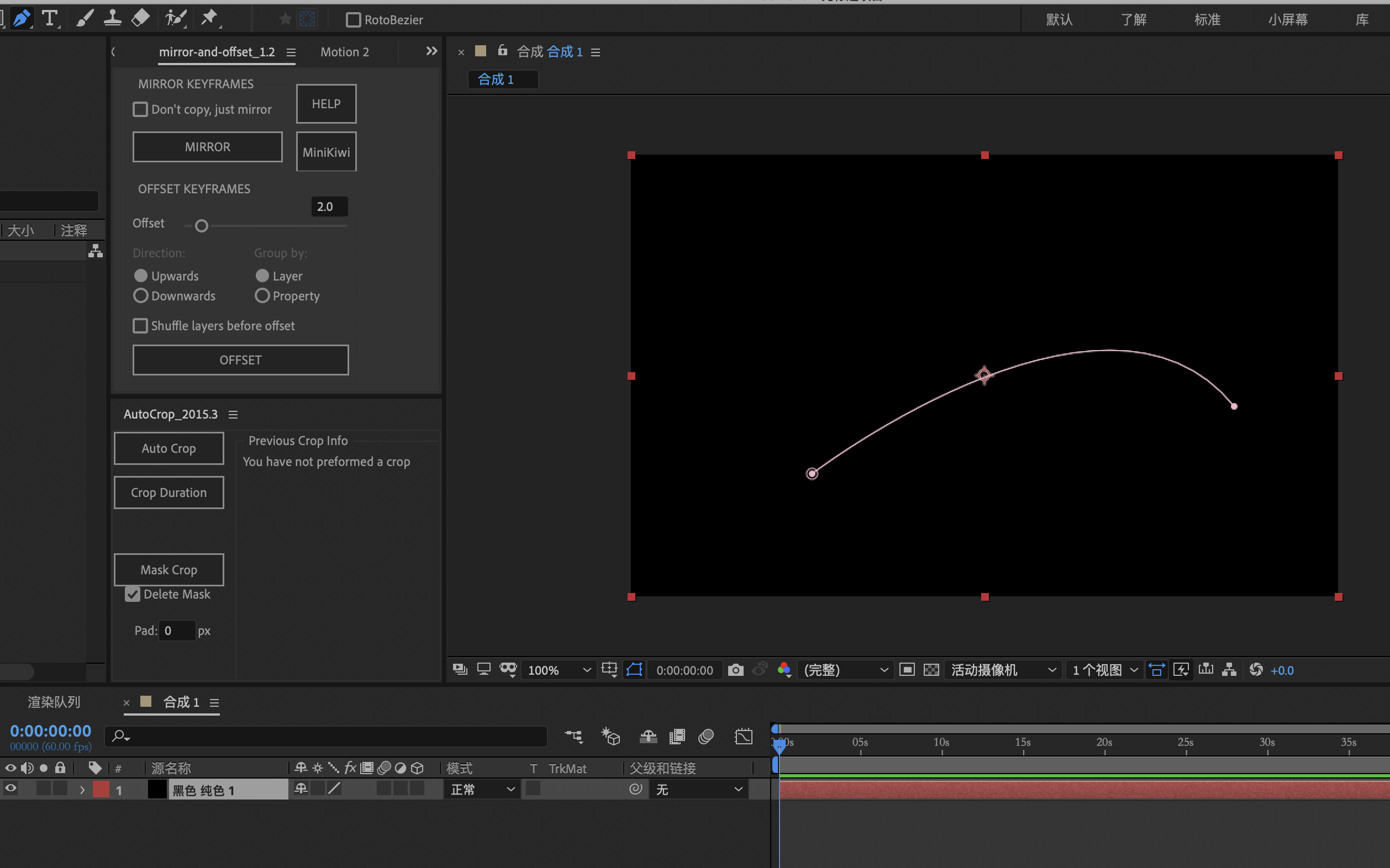The width and height of the screenshot is (1390, 868).
Task: Select the Clone Stamp tool
Action: 112,19
